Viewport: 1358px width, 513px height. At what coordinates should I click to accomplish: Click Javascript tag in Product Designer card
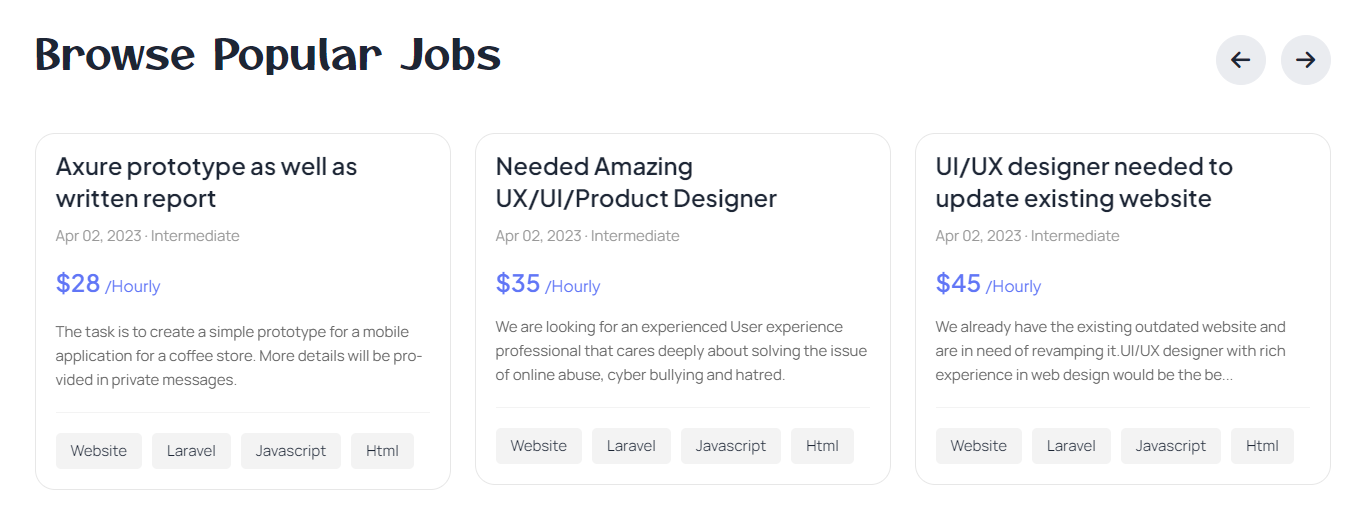click(730, 446)
